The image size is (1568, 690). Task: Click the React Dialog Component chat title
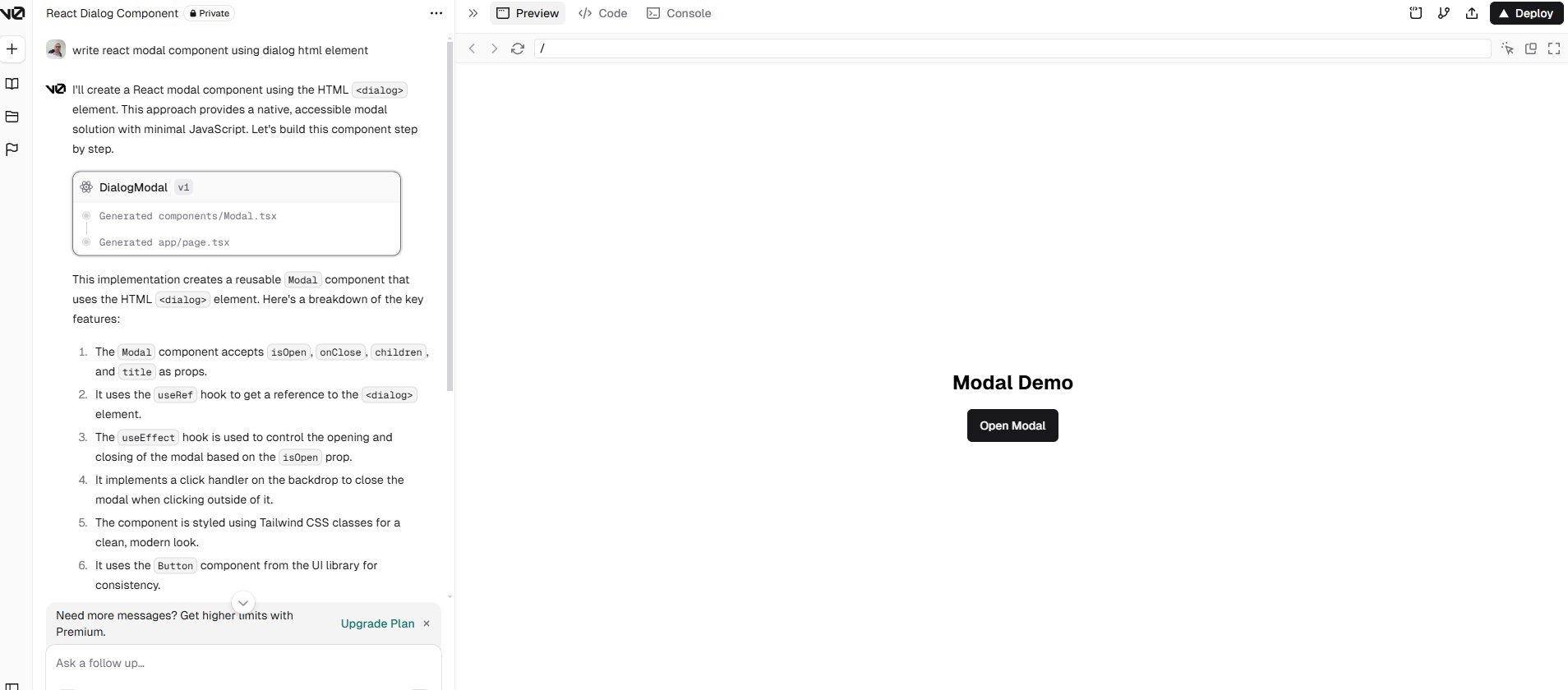(112, 13)
